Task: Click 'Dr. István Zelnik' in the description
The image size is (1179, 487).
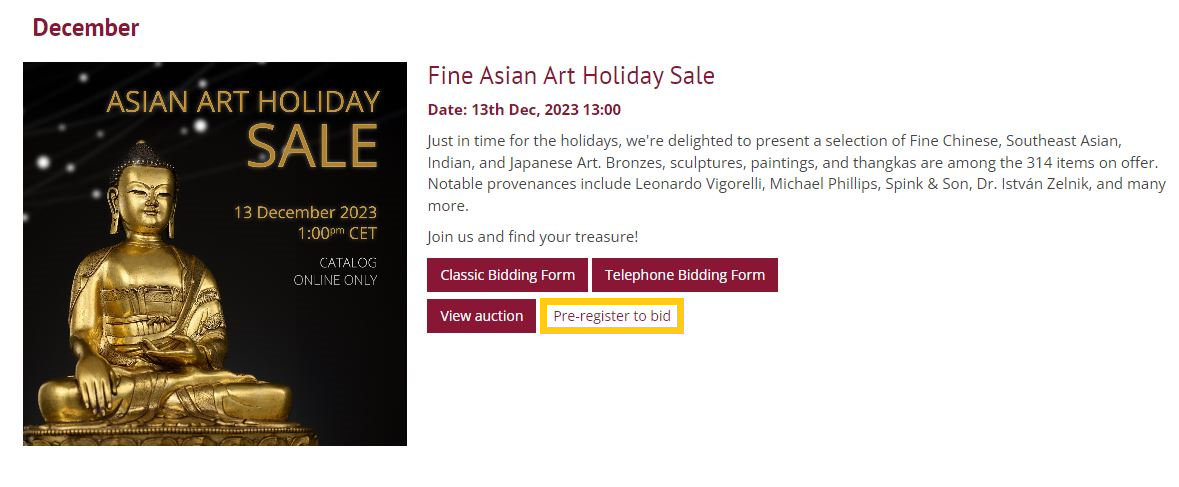Action: click(x=1031, y=184)
